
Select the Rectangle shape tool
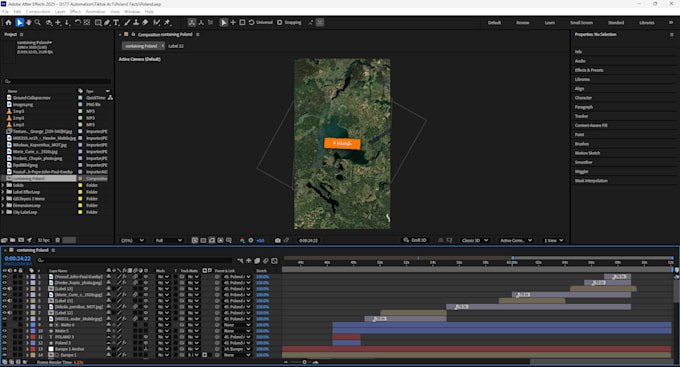click(x=98, y=23)
